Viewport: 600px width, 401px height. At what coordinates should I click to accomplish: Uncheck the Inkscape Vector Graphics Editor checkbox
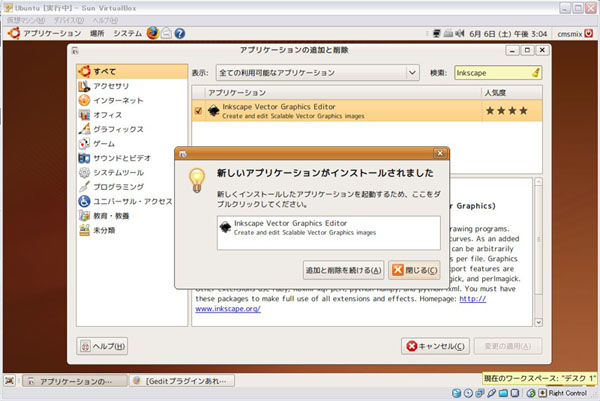pos(198,111)
